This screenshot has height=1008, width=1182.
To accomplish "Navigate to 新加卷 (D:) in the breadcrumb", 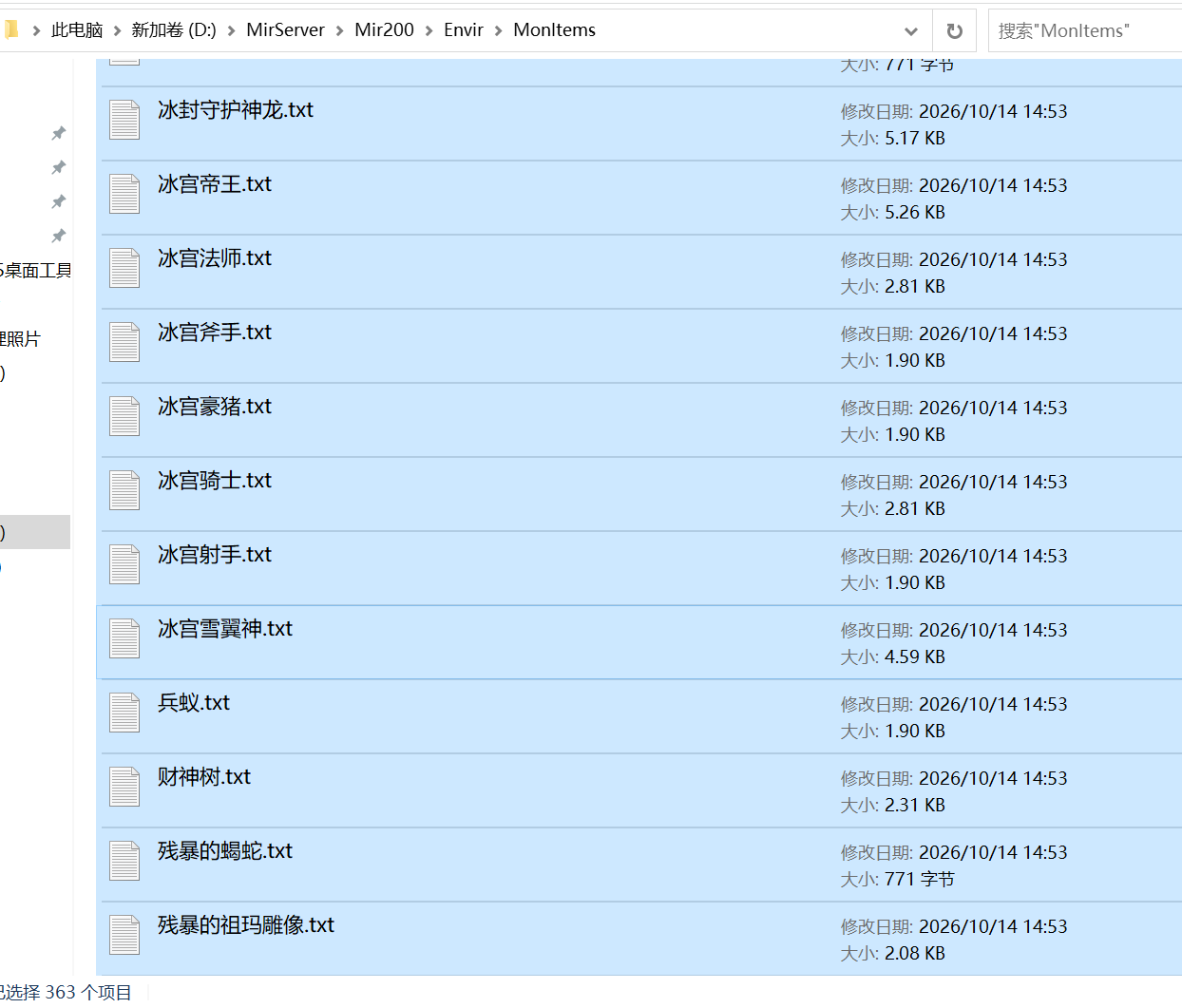I will click(x=174, y=30).
